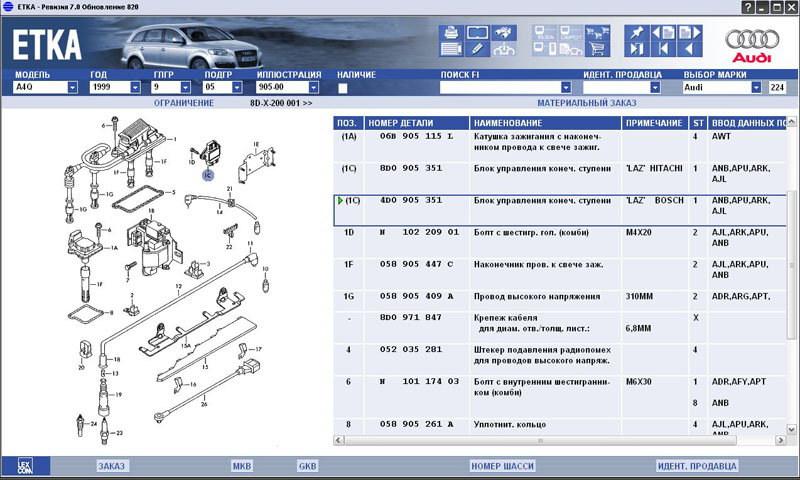The width and height of the screenshot is (800, 480).
Task: Open the ПОДГР dropdown
Action: click(237, 87)
